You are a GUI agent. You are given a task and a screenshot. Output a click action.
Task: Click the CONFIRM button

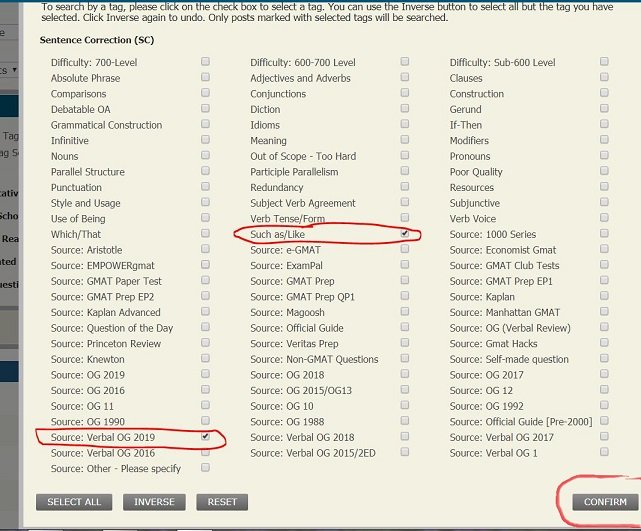605,502
